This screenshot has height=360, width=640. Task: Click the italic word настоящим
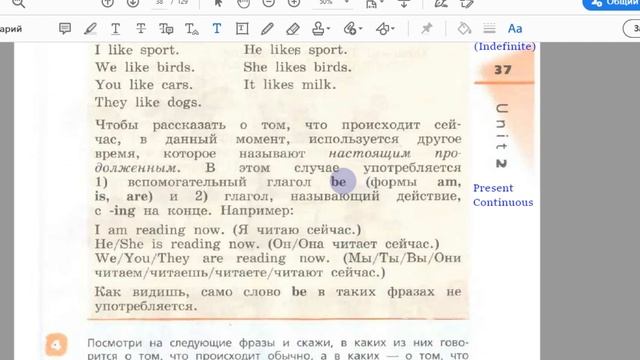[369, 153]
